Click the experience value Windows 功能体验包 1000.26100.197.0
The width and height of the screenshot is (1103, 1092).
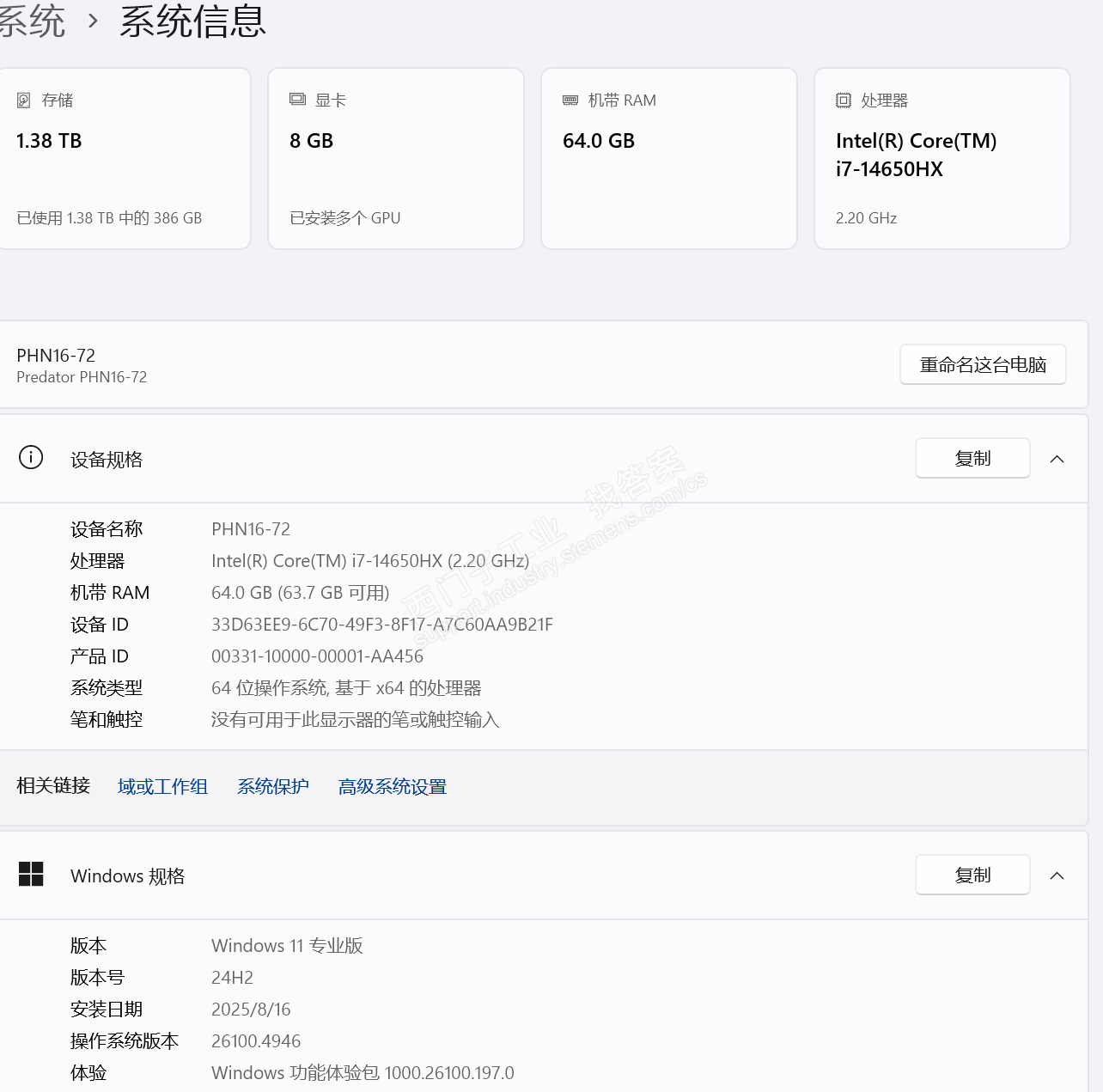click(x=363, y=1073)
